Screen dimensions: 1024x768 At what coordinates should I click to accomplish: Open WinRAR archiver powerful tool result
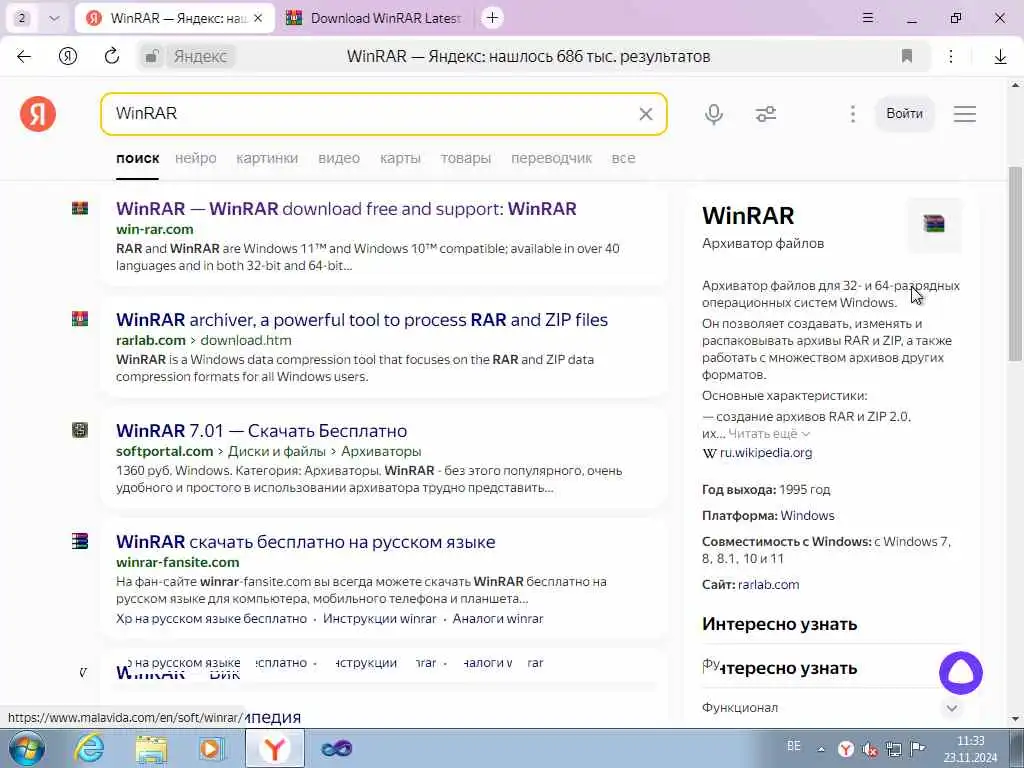point(362,319)
